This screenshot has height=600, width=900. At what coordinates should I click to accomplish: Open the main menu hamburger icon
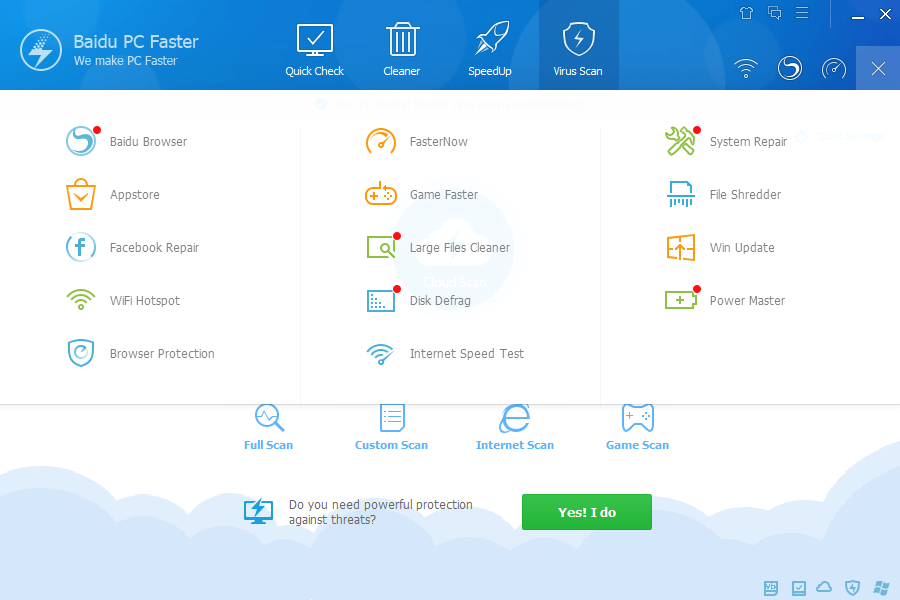(x=802, y=13)
